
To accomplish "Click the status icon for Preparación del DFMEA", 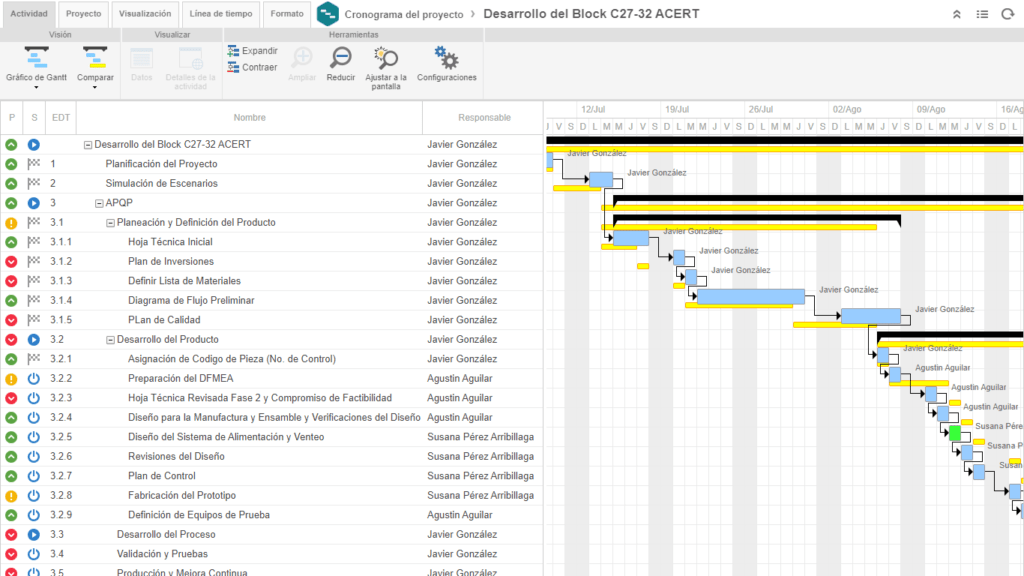I will coord(33,379).
